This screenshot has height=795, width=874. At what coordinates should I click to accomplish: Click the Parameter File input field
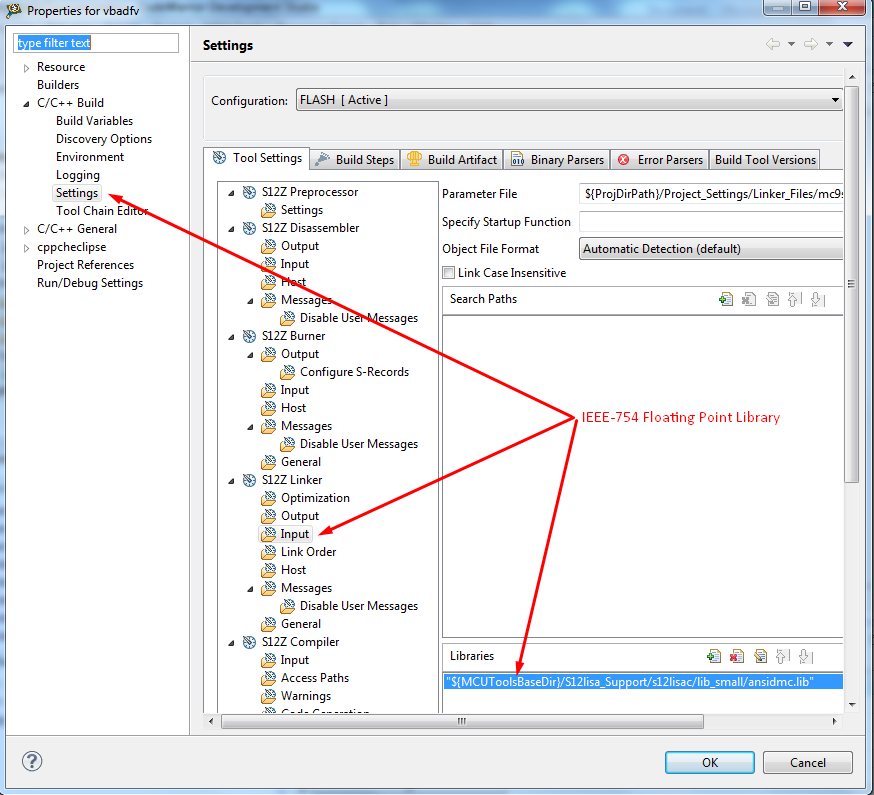coord(711,194)
